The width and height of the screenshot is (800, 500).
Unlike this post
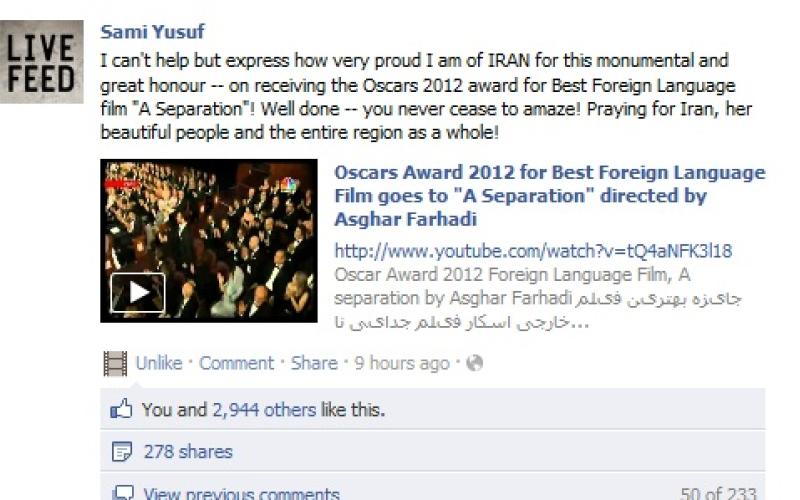pyautogui.click(x=159, y=363)
